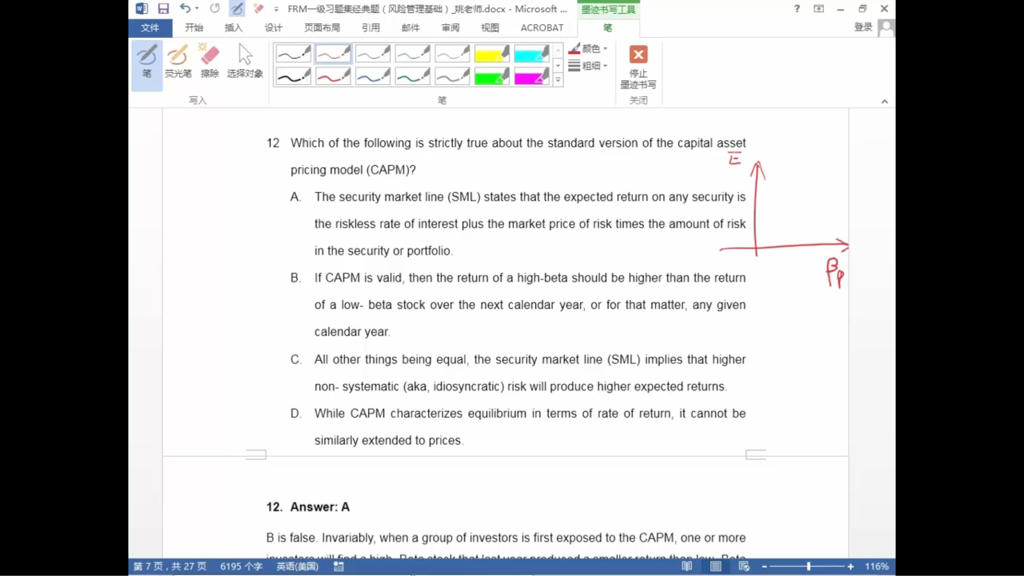Click the Save icon in quick access toolbar
The width and height of the screenshot is (1024, 576).
coord(163,8)
